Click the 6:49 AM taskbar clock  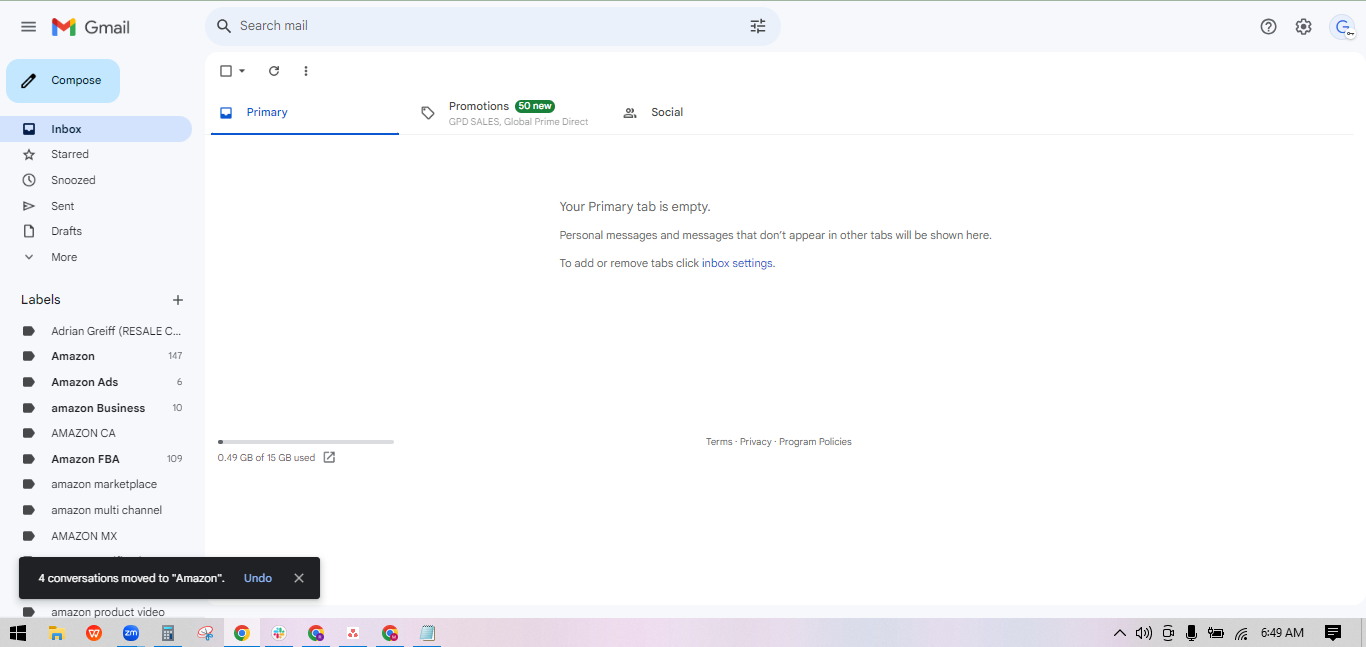click(1282, 633)
